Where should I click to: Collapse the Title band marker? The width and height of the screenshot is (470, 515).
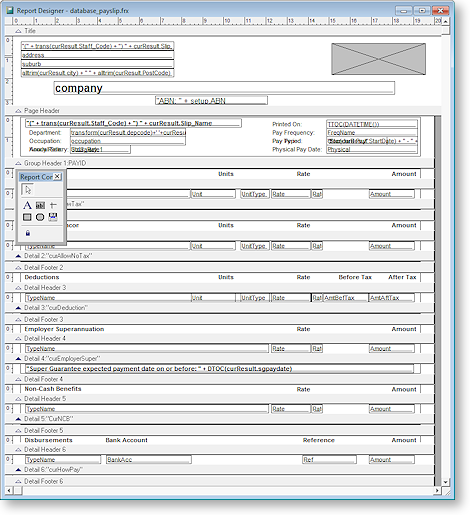coord(18,31)
